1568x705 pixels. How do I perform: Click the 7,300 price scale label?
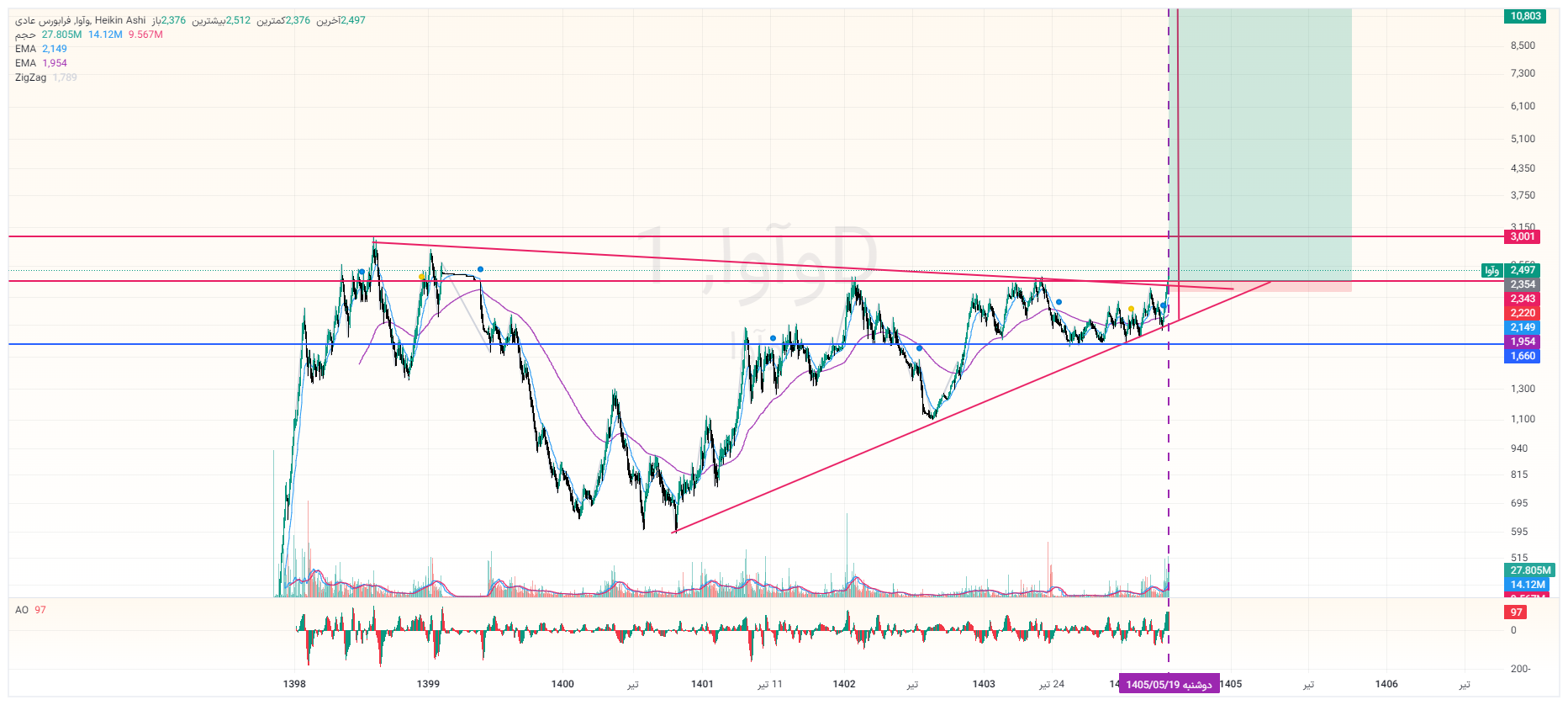pyautogui.click(x=1523, y=73)
